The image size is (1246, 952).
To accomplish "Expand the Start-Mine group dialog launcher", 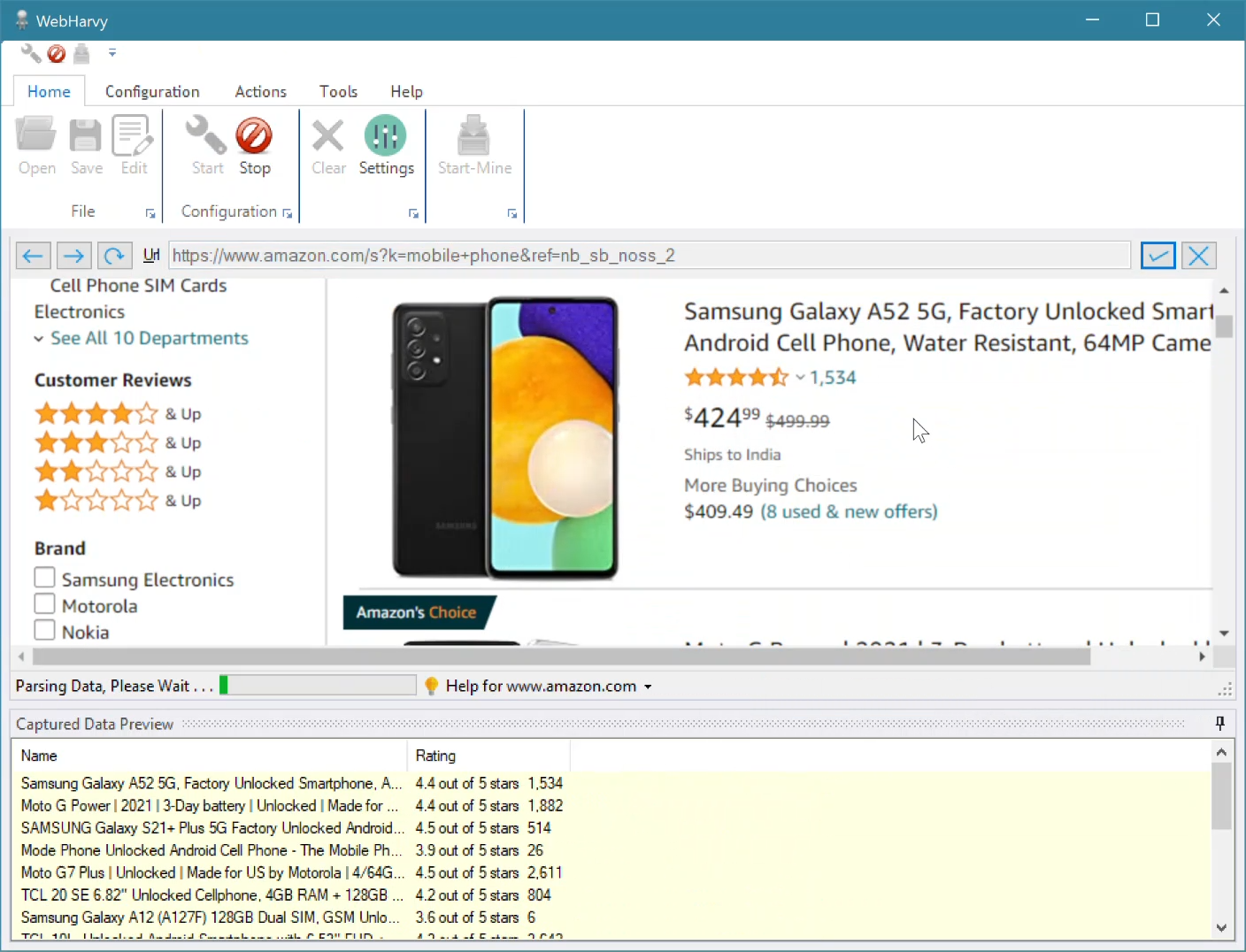I will [512, 213].
